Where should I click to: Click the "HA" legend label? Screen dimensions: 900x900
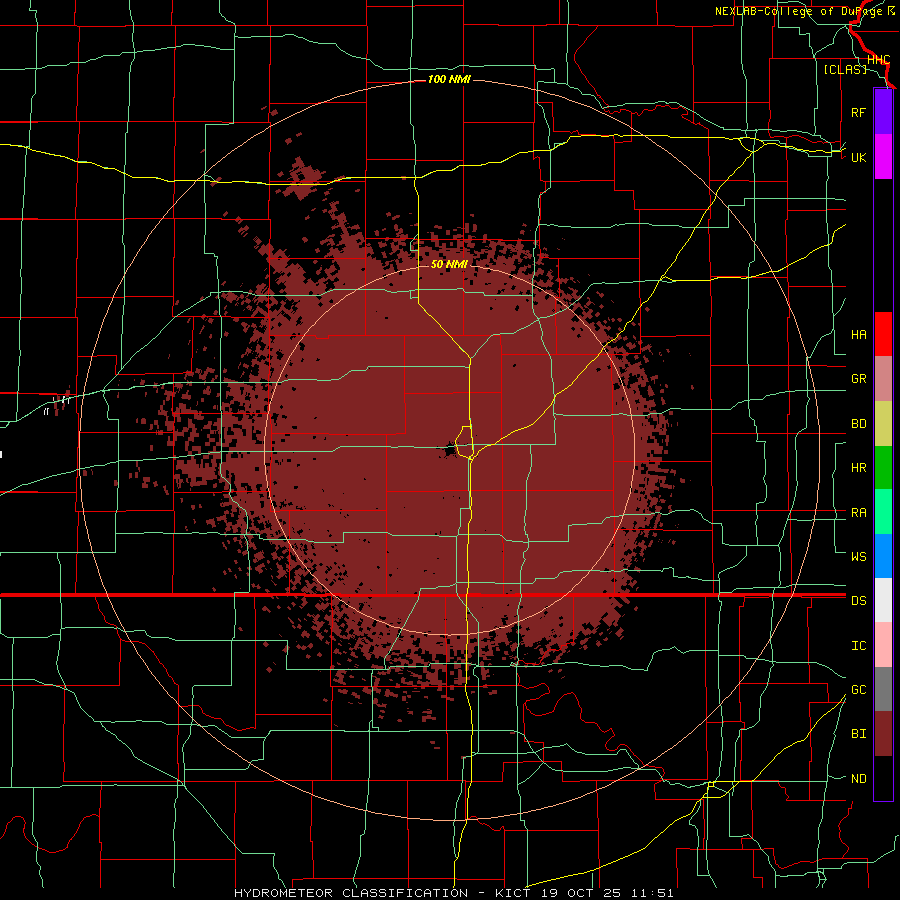pyautogui.click(x=858, y=334)
